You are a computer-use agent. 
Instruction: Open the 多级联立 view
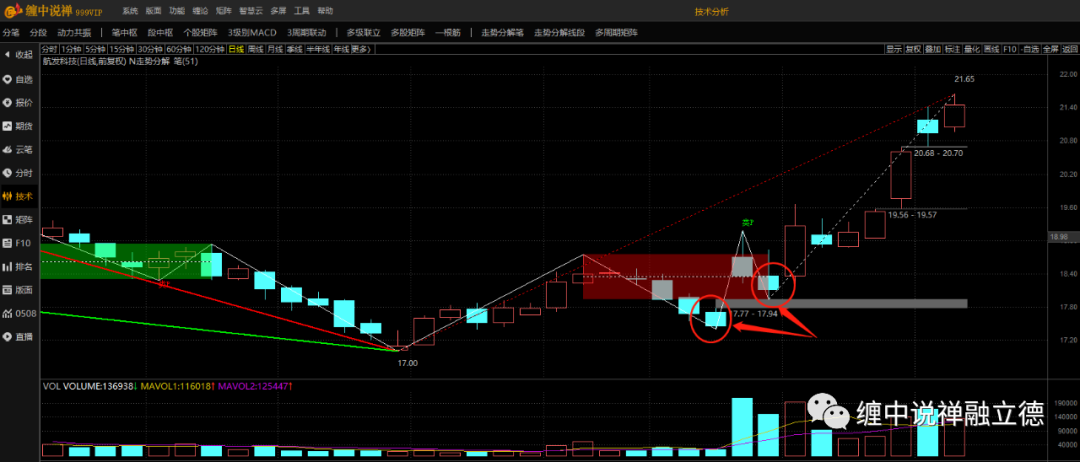coord(364,32)
